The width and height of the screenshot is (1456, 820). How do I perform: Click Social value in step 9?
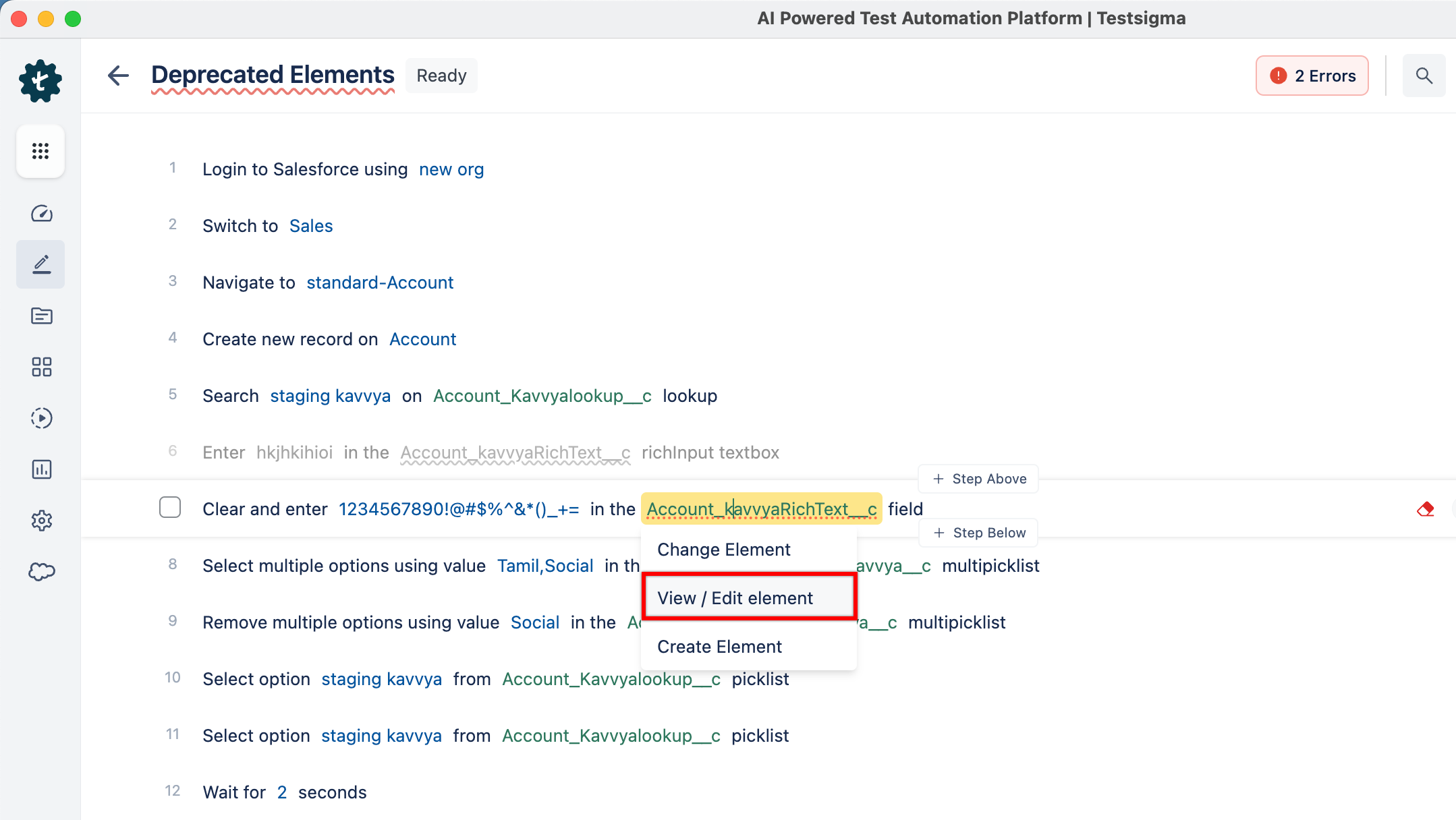pyautogui.click(x=535, y=622)
